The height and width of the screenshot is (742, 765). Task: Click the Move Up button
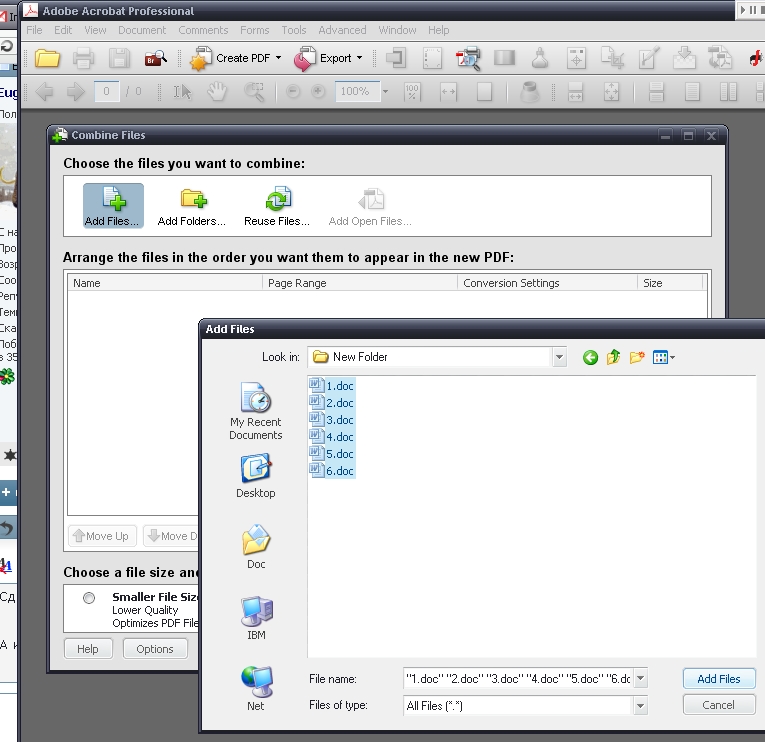tap(102, 536)
